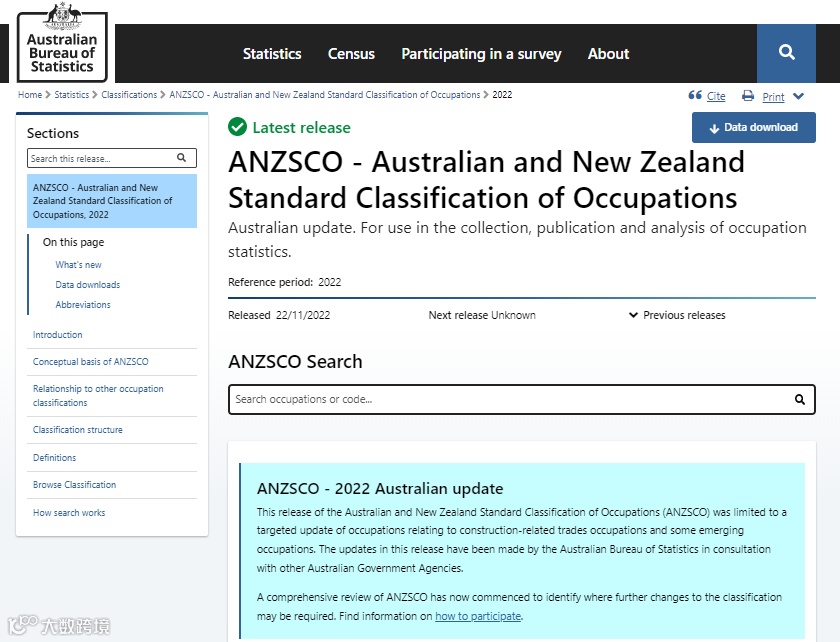
Task: Click the ANZSCO - 2022 Australian update heading
Action: (x=380, y=489)
